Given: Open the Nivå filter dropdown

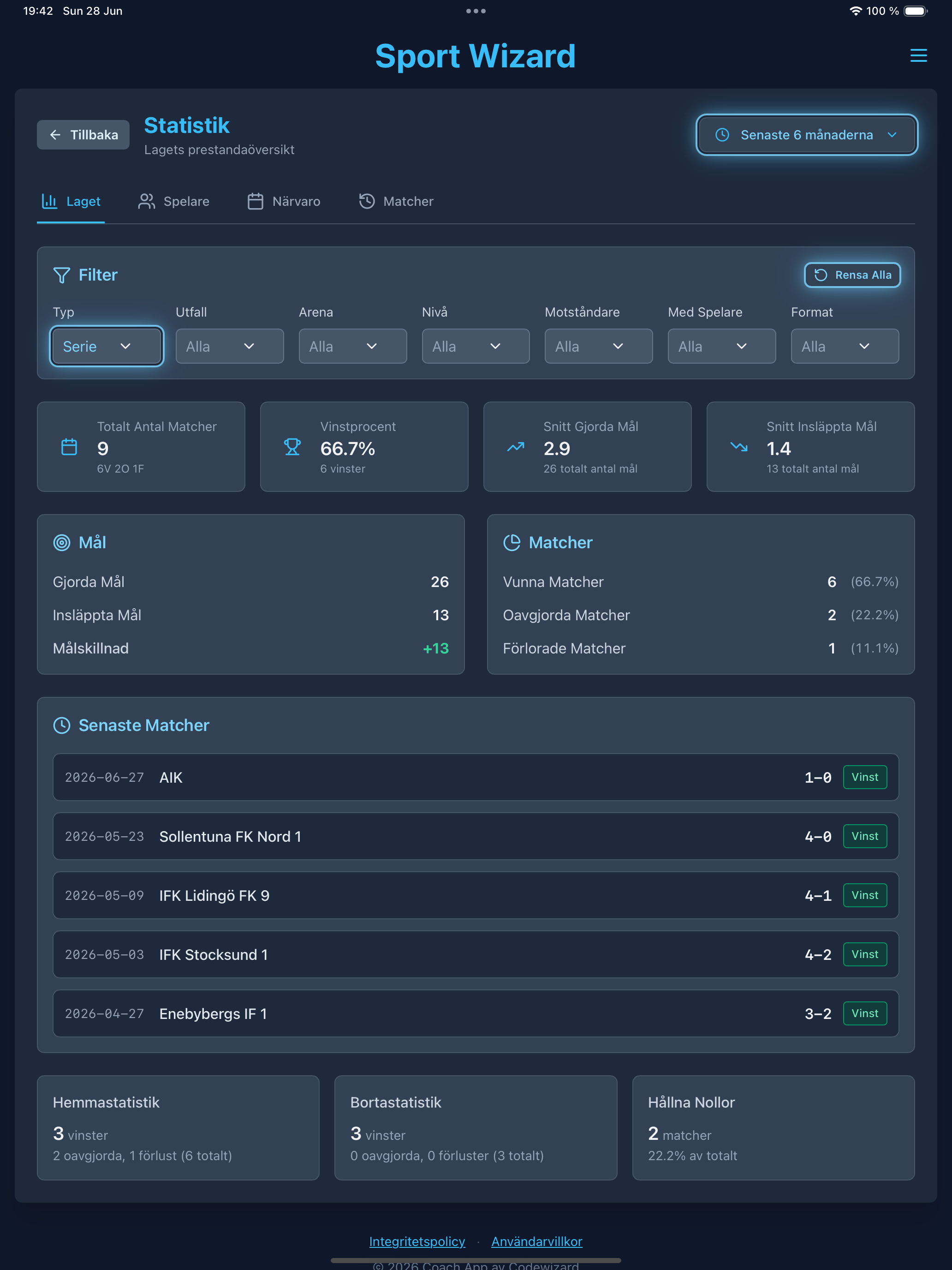Looking at the screenshot, I should 476,346.
